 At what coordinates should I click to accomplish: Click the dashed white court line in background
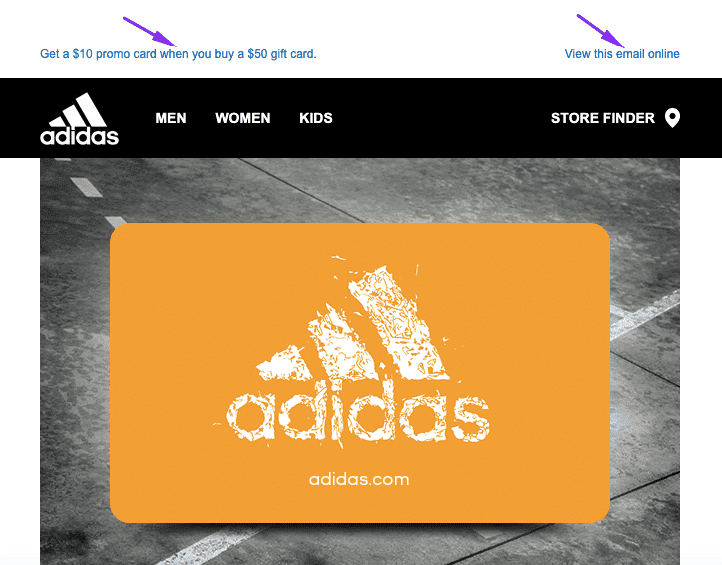pos(87,187)
